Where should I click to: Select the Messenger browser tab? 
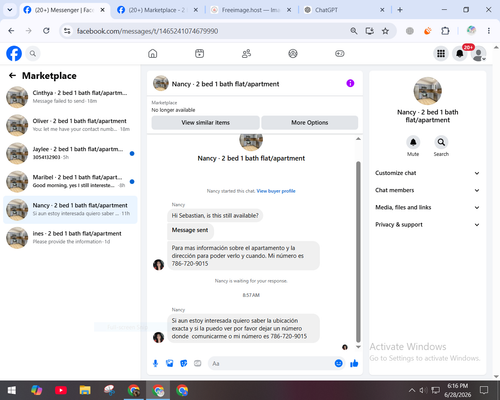pos(64,10)
